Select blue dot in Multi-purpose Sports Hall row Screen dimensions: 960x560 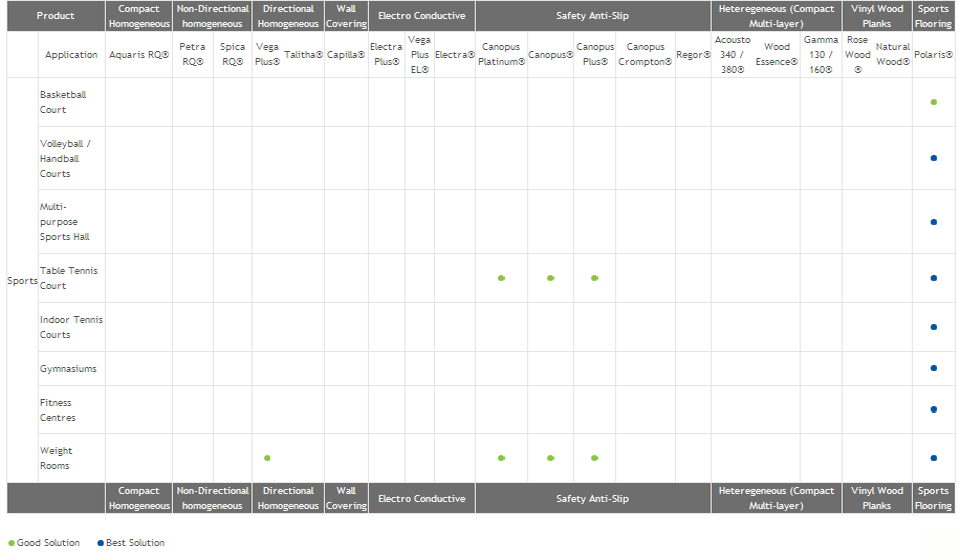934,222
